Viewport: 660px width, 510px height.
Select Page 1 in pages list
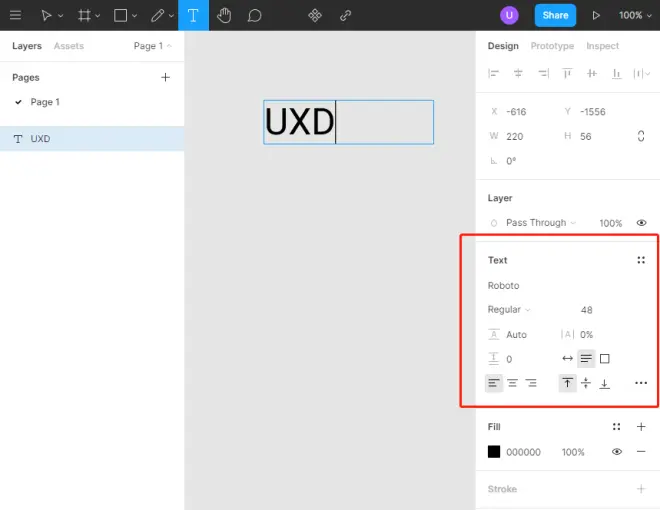(45, 102)
